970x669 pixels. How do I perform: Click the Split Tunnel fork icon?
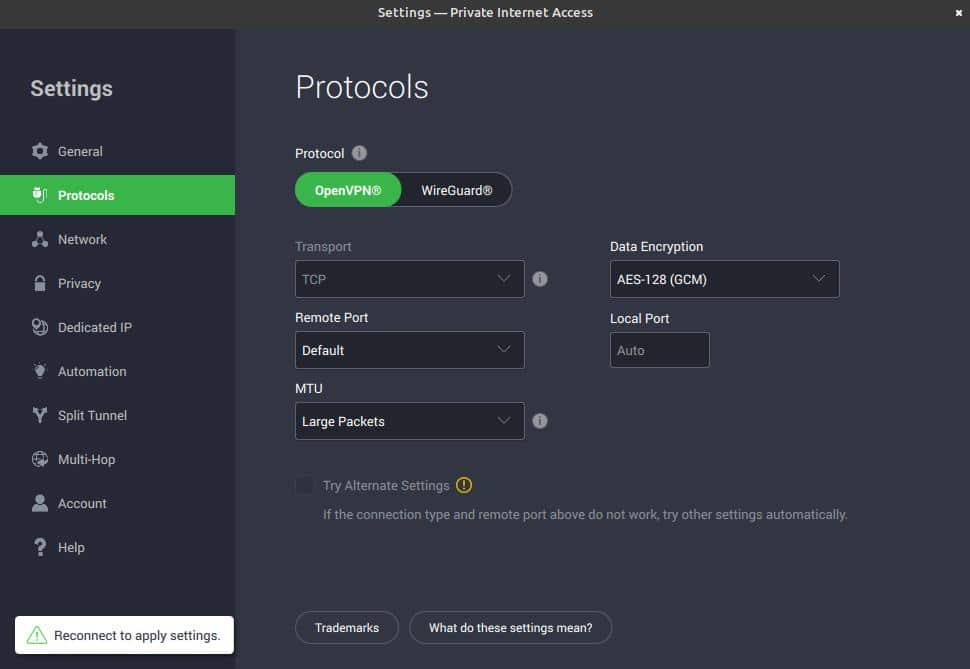(x=40, y=415)
